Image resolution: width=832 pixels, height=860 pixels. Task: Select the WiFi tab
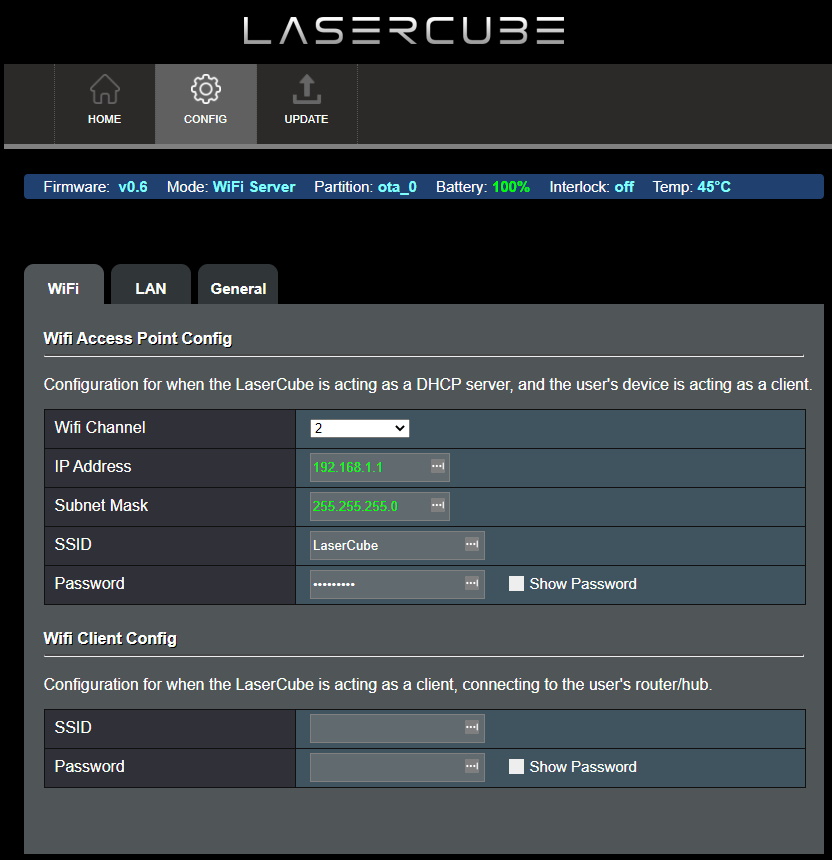(63, 288)
